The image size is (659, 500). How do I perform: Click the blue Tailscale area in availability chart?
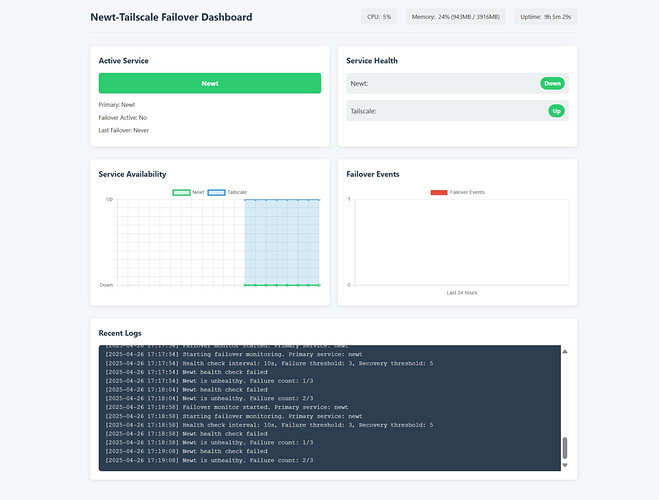tap(282, 242)
